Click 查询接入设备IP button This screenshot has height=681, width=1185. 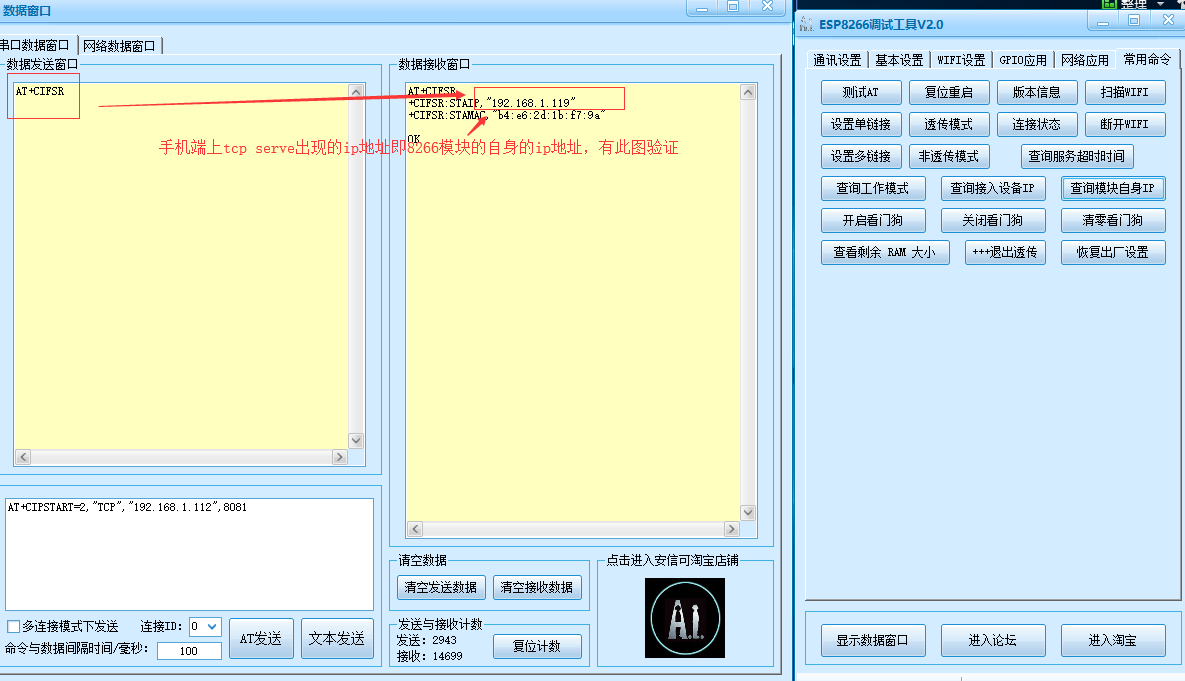coord(993,188)
